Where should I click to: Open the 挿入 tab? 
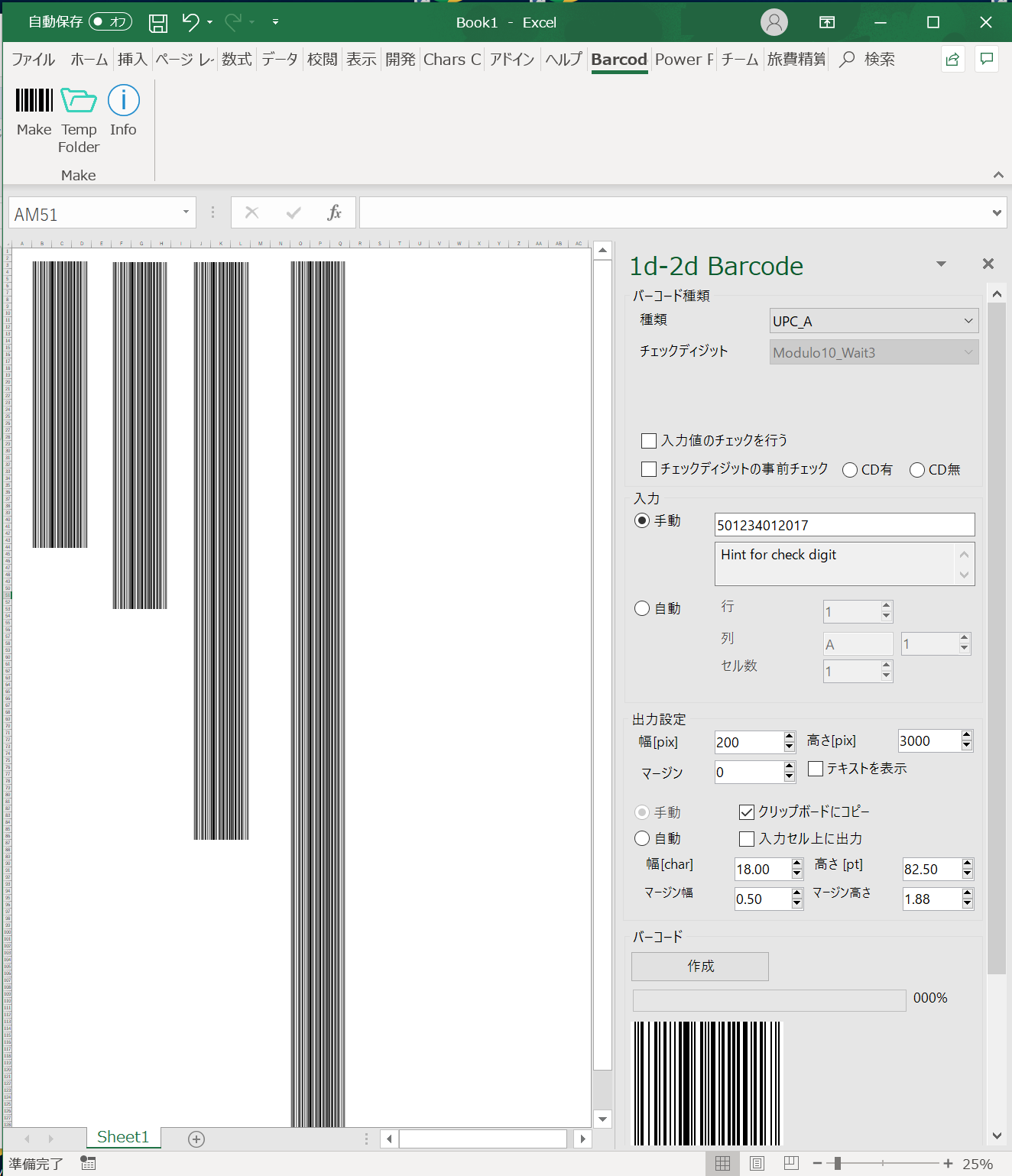click(132, 60)
